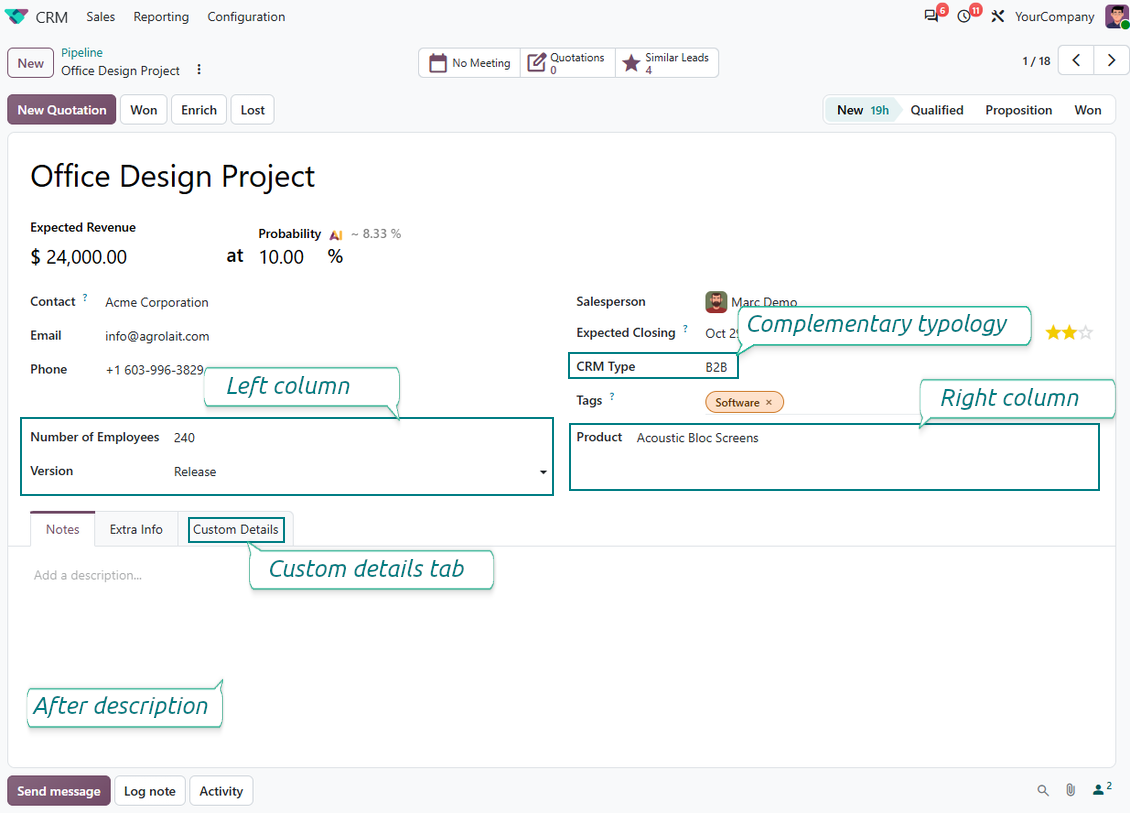Click Send message in chatter
The image size is (1130, 813).
click(59, 791)
